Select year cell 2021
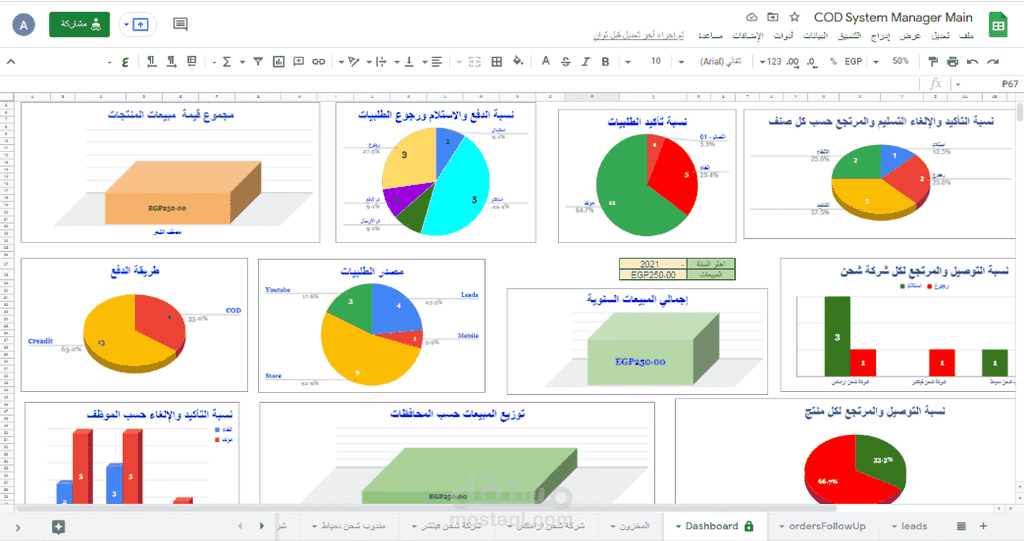This screenshot has width=1024, height=541. pyautogui.click(x=652, y=265)
